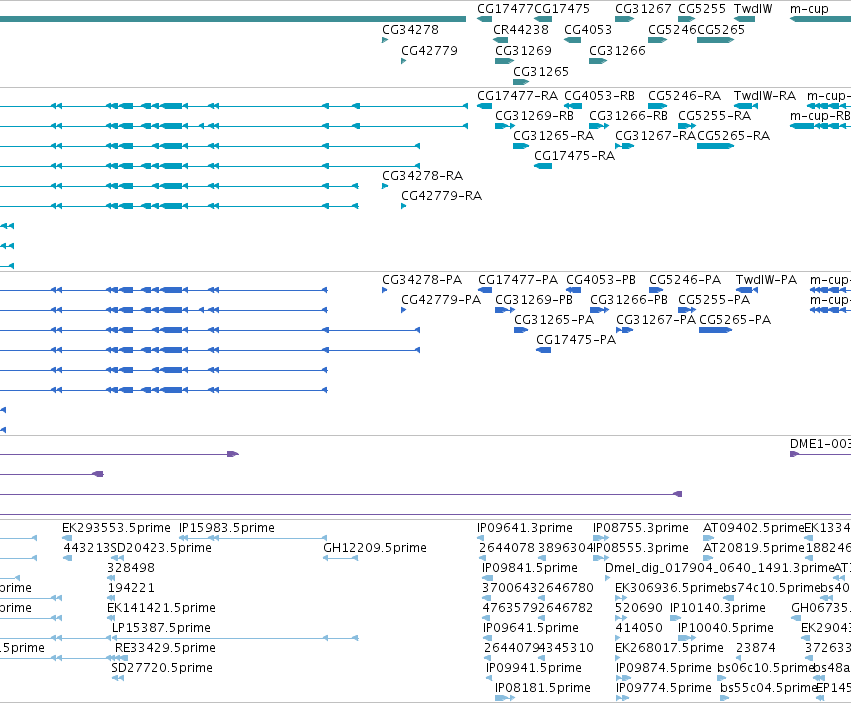Select protein CG34278-PA

[422, 280]
